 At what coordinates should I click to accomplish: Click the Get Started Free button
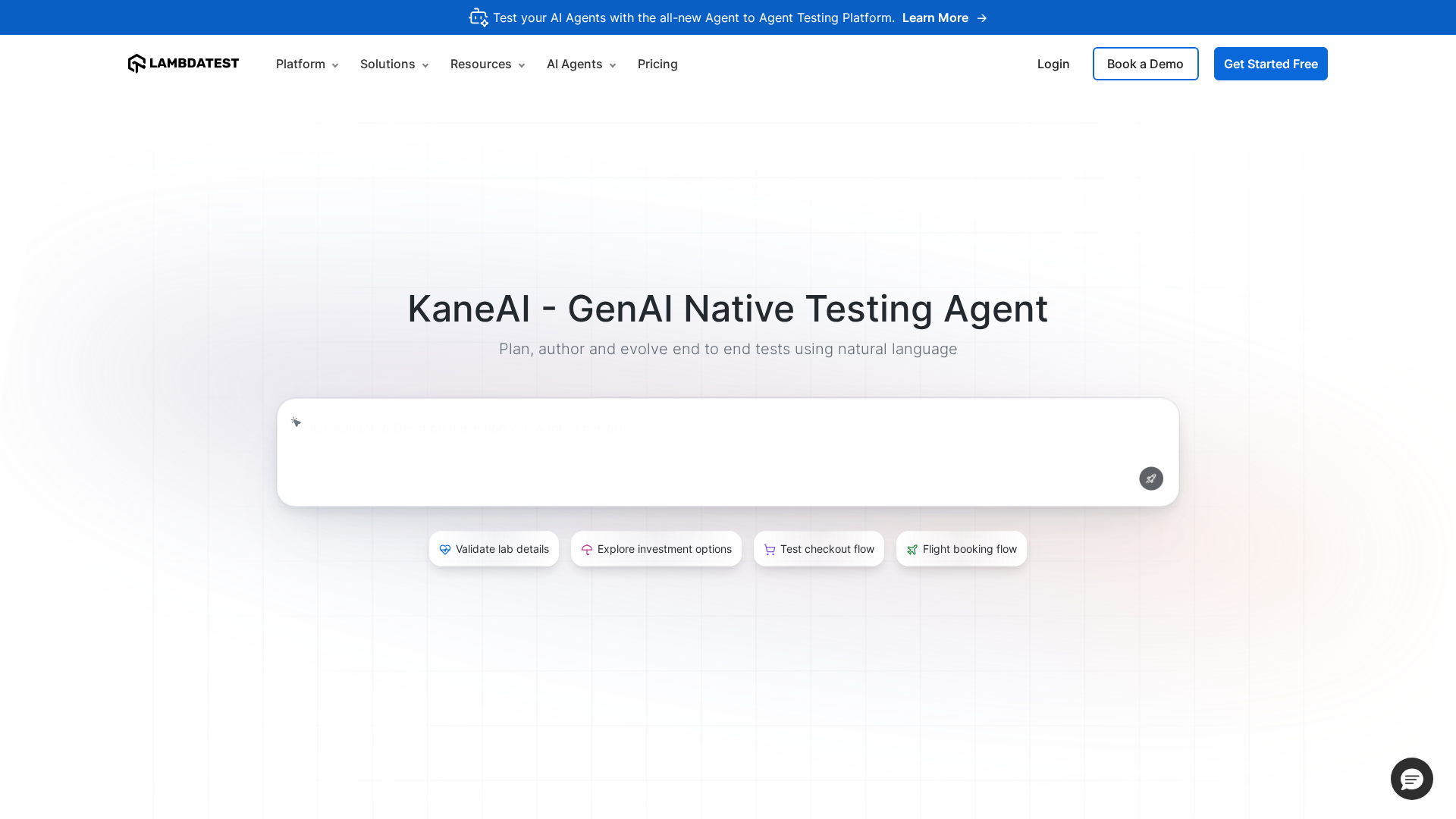coord(1270,64)
